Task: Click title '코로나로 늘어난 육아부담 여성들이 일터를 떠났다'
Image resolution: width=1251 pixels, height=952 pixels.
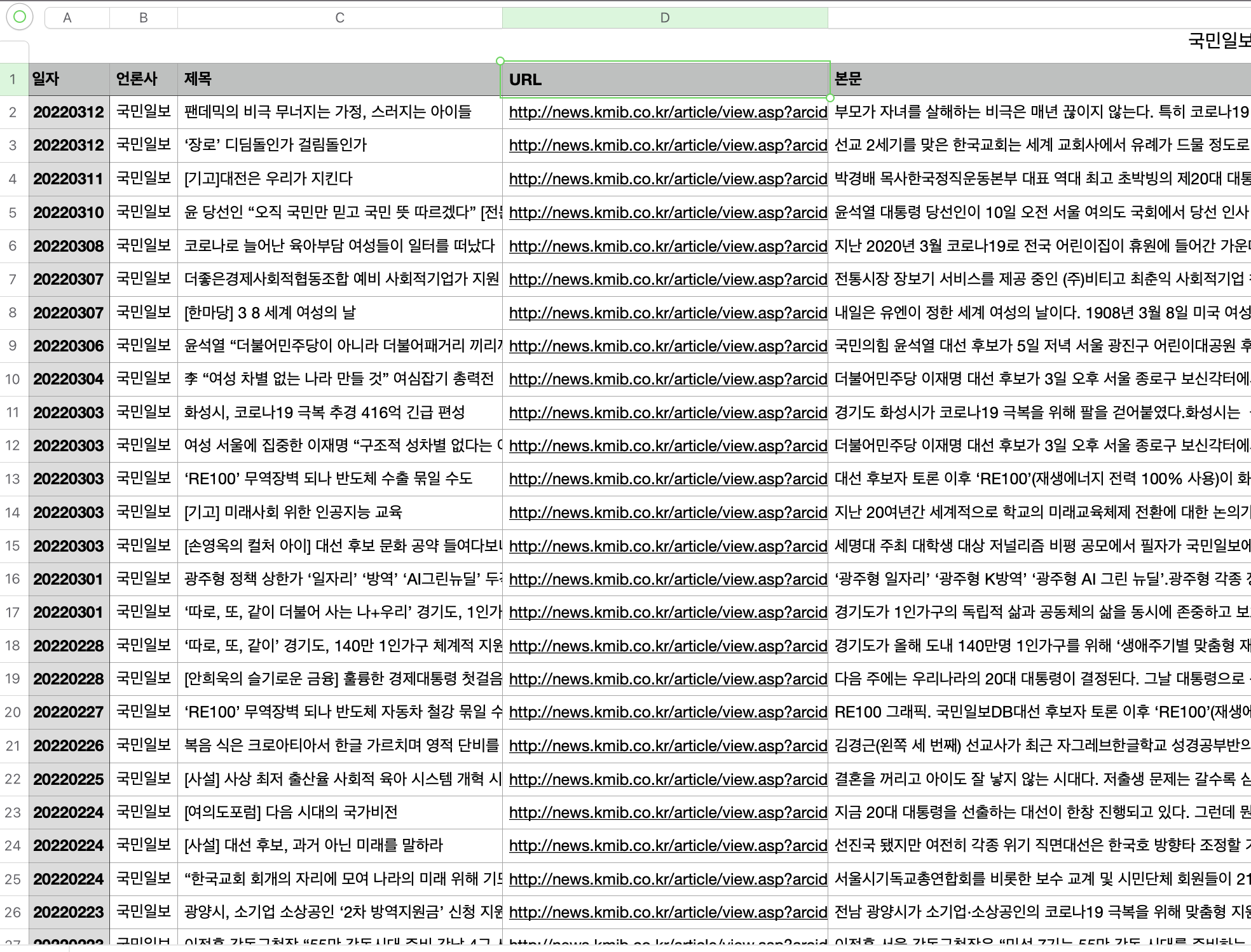Action: (339, 245)
